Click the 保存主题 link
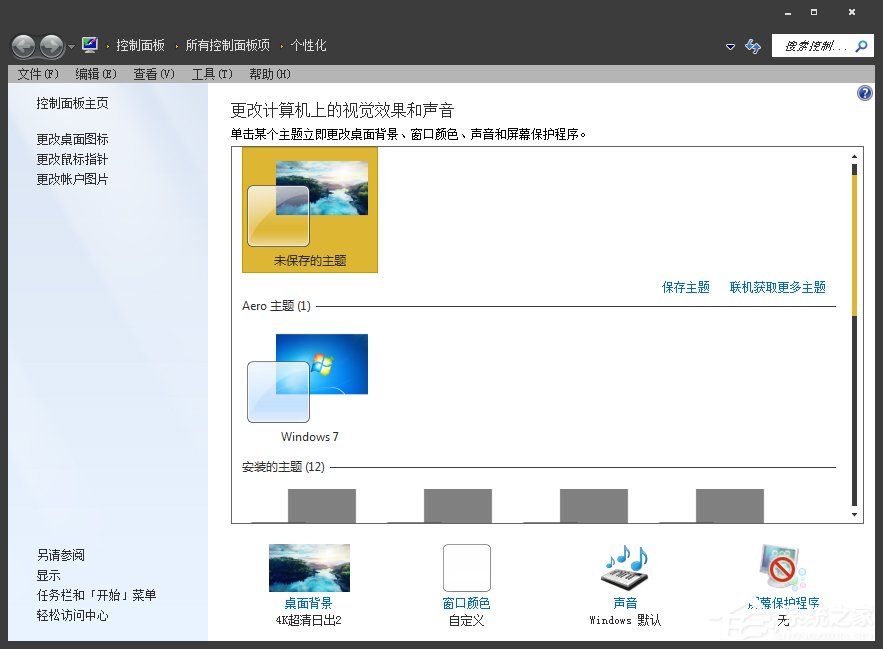 point(685,287)
